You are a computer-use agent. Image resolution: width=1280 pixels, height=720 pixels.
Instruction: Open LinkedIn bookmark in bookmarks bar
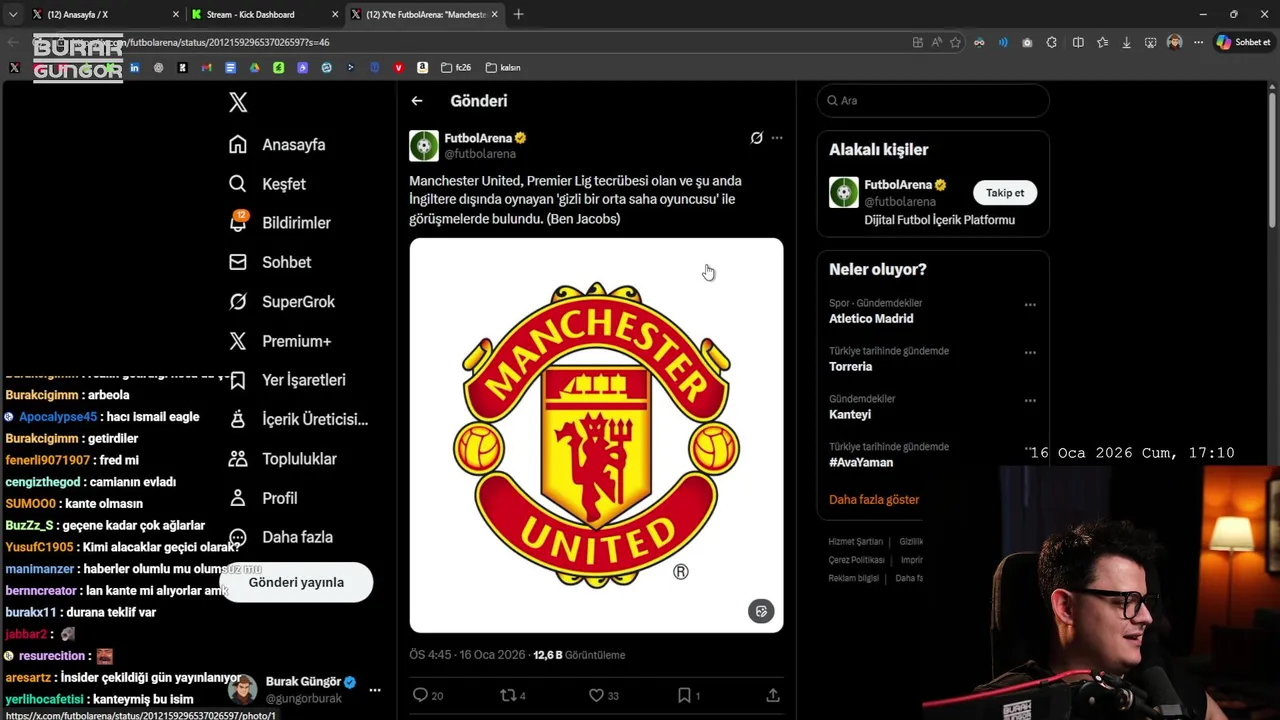tap(134, 68)
